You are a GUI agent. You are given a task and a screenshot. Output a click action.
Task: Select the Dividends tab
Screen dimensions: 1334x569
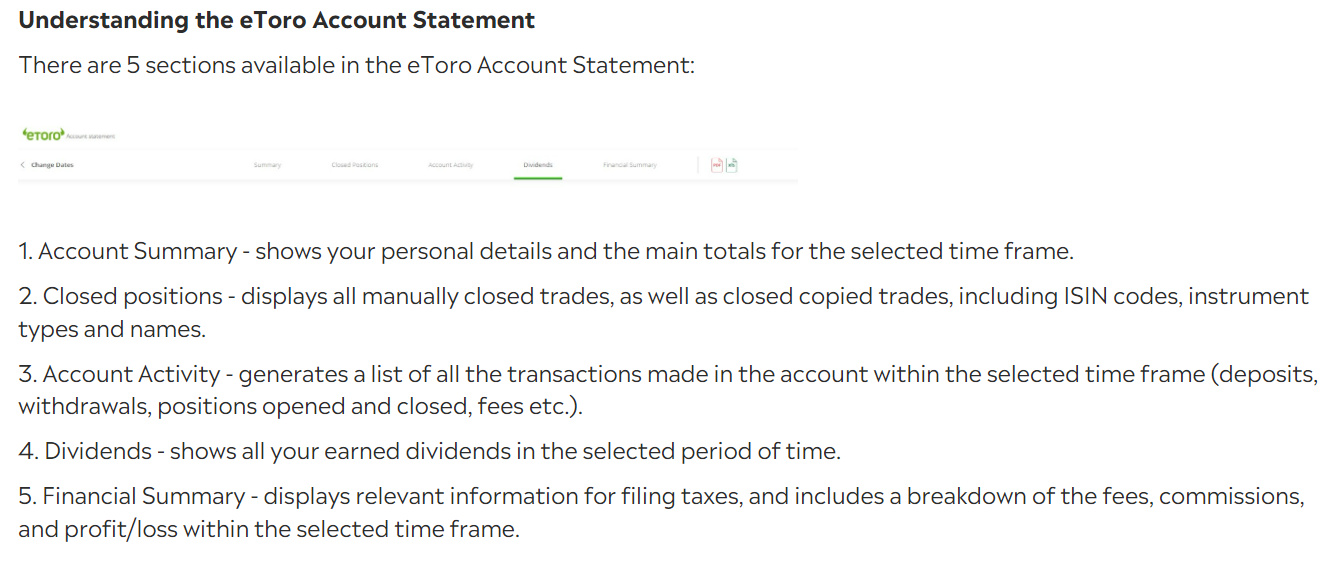click(x=538, y=165)
